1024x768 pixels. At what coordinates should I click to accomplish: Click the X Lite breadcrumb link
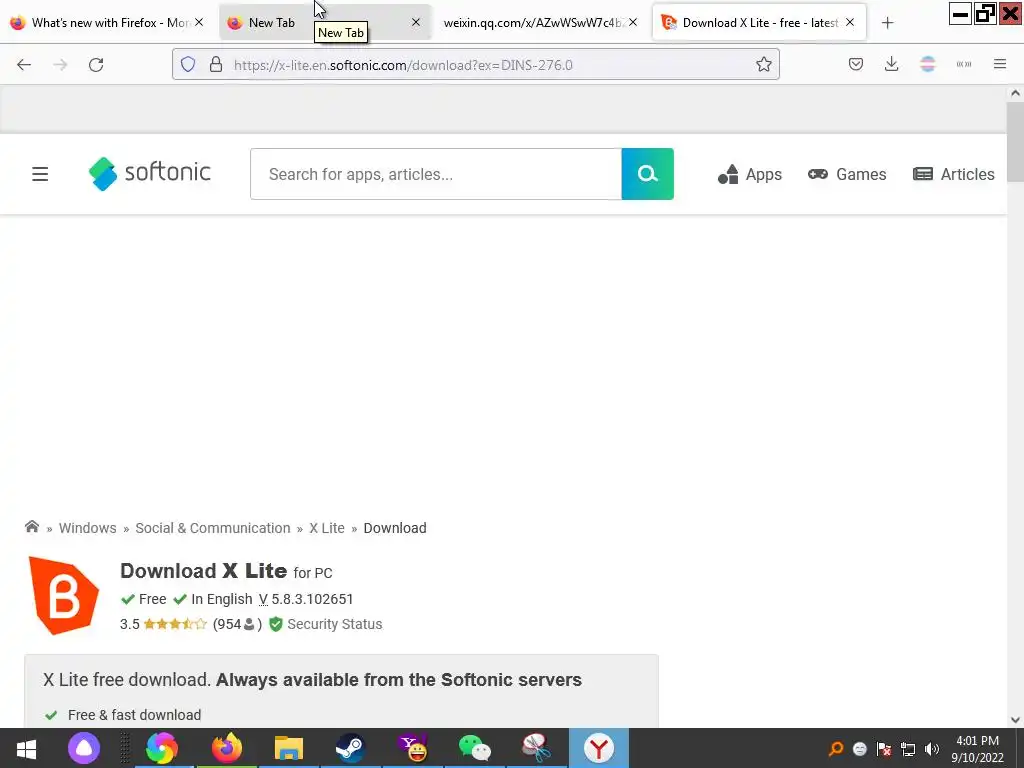tap(327, 528)
